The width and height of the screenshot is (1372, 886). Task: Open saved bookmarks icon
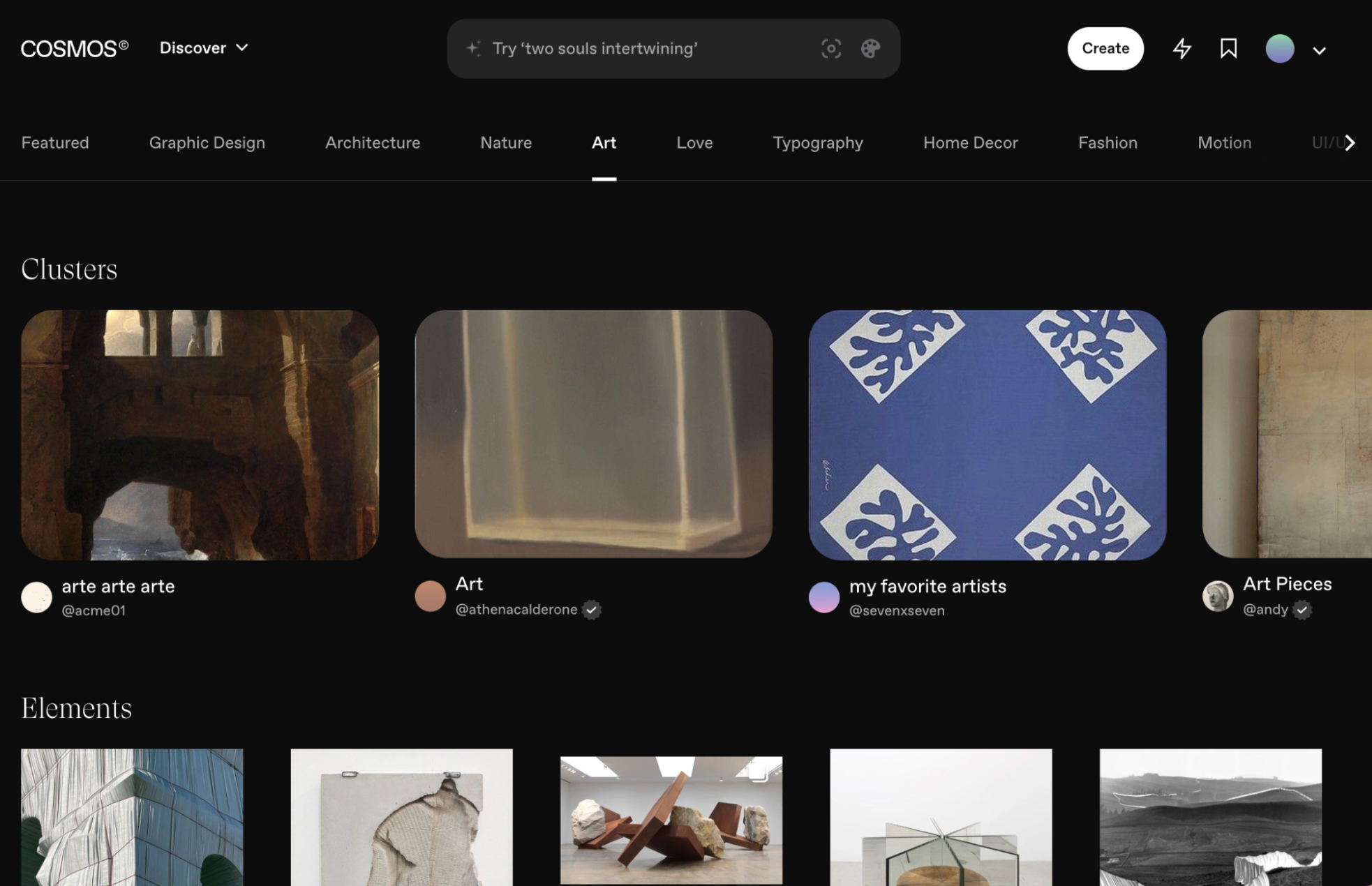(x=1228, y=48)
